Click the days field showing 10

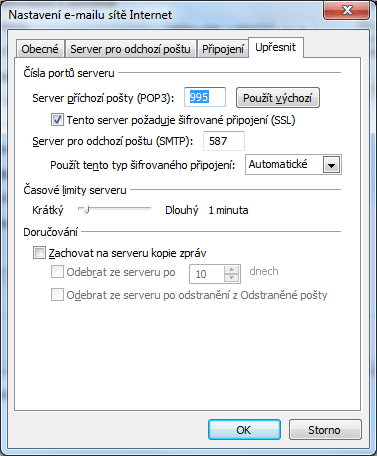(x=207, y=274)
